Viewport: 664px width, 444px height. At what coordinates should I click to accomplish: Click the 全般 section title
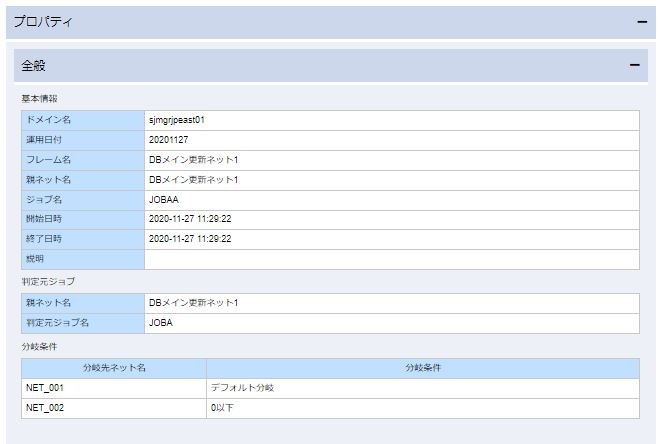click(33, 66)
